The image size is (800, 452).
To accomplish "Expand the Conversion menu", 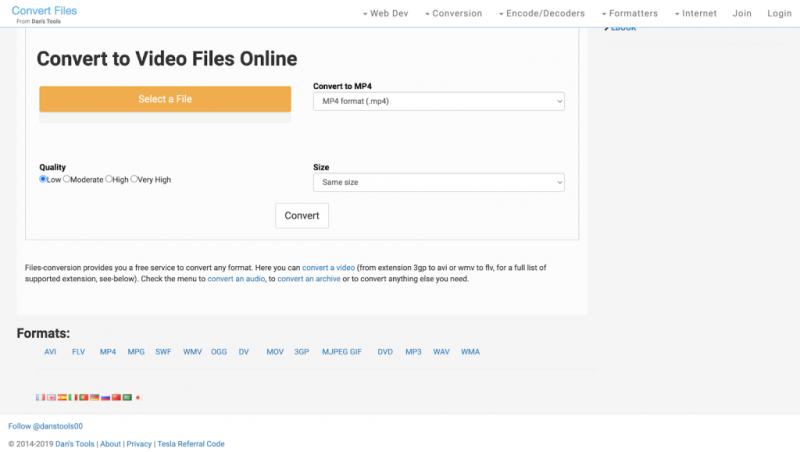I will (454, 13).
